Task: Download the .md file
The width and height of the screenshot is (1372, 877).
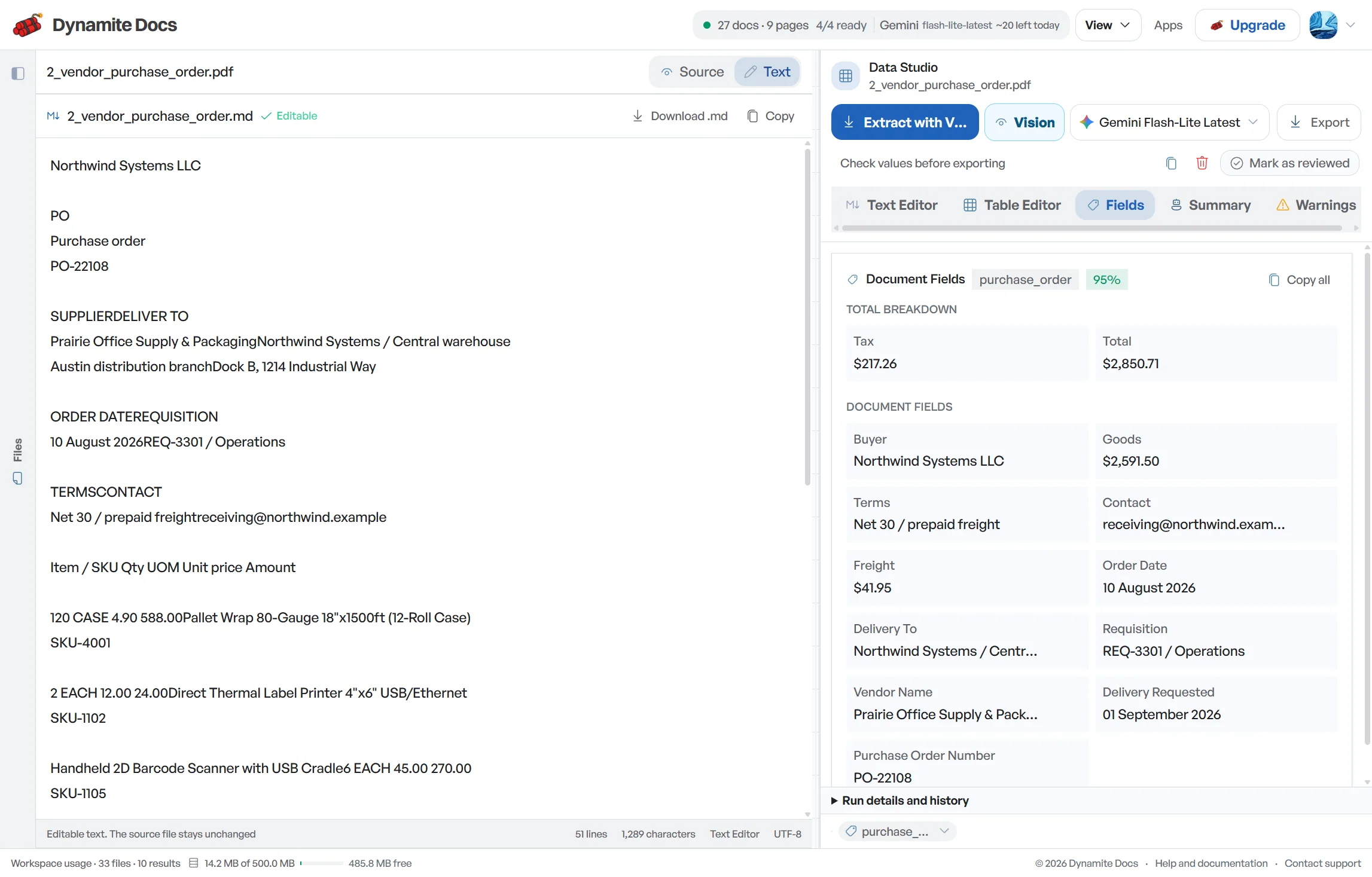Action: coord(680,116)
